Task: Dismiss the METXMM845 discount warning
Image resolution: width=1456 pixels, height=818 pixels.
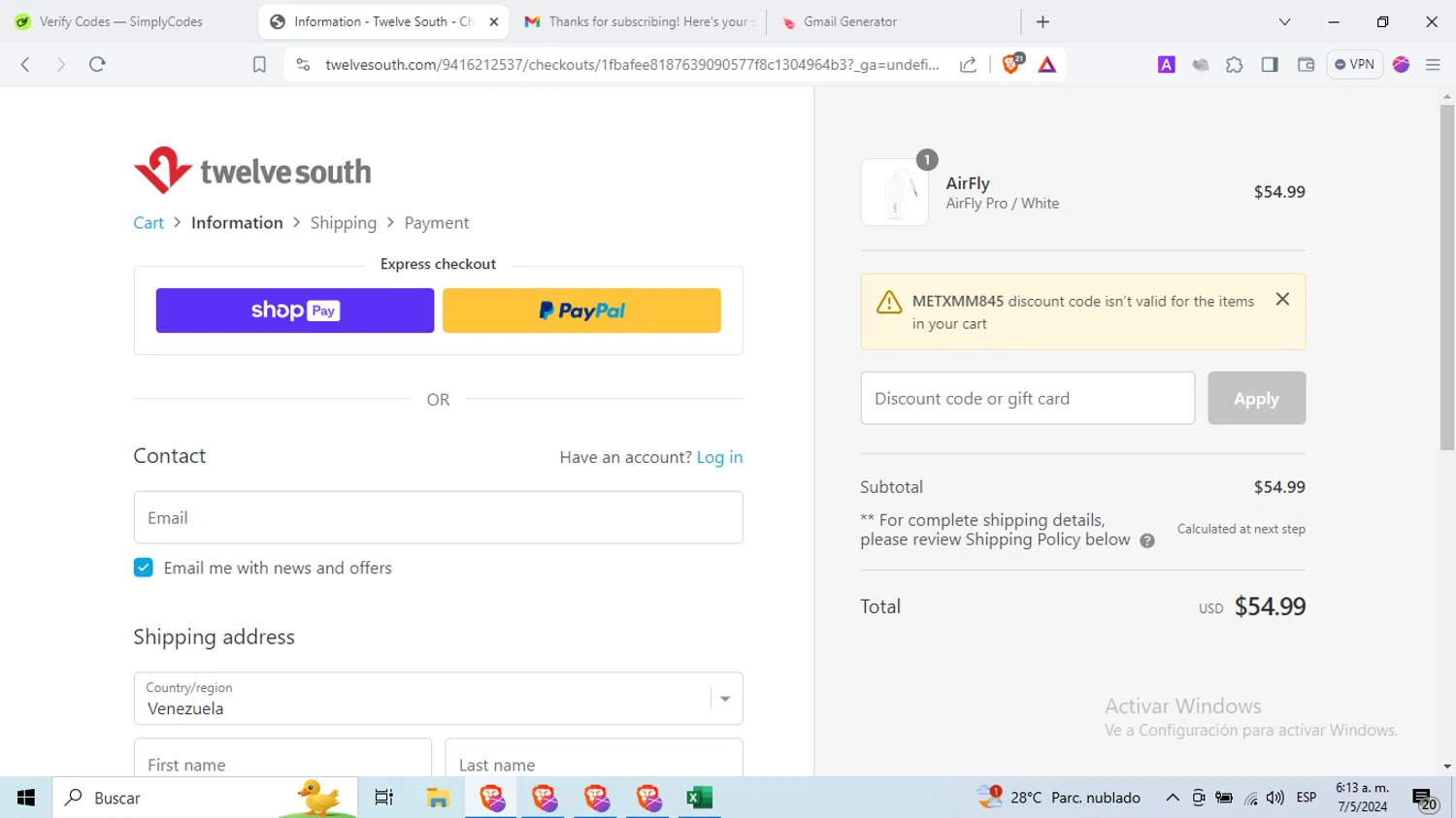Action: point(1282,299)
